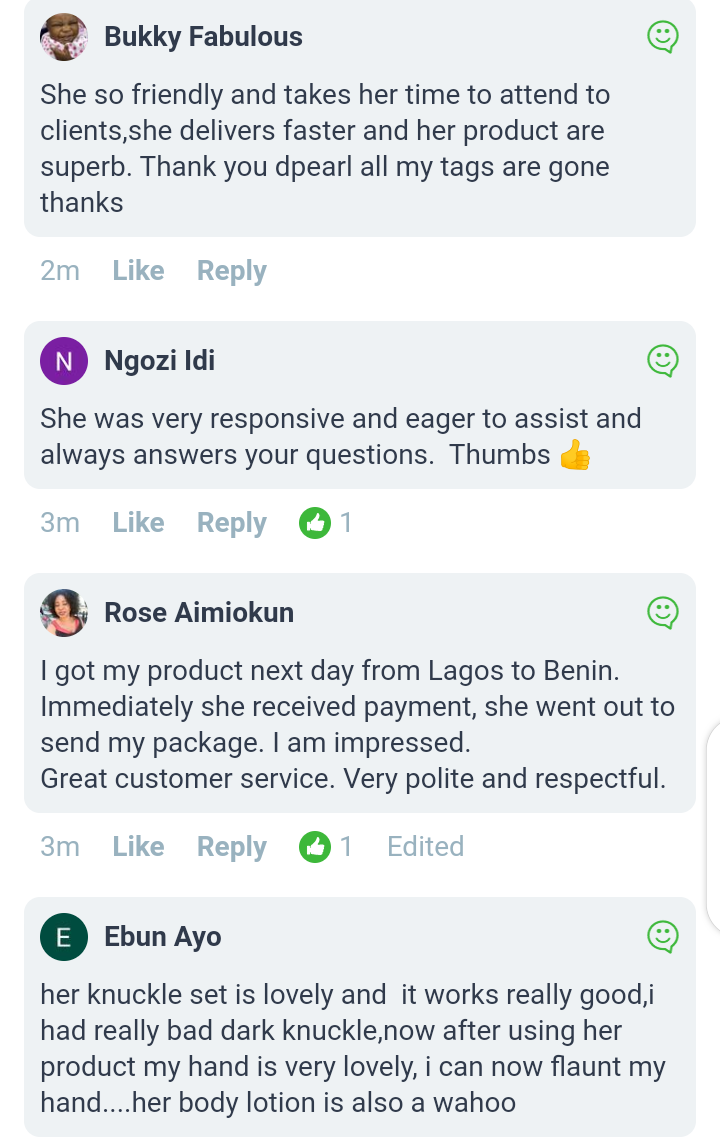Open like reaction count on Ngozi Idi comment
The width and height of the screenshot is (720, 1137).
coord(326,523)
